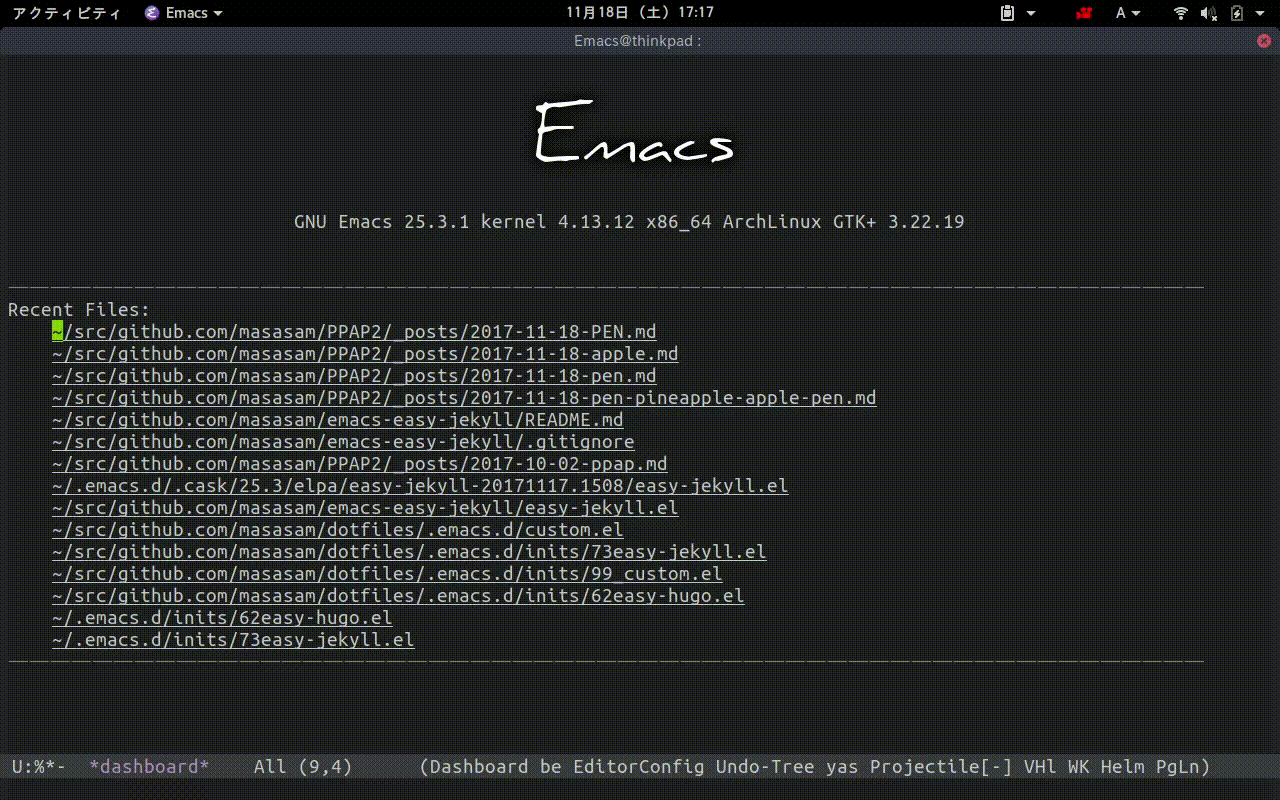The width and height of the screenshot is (1280, 800).
Task: Open ~/.emacs.d/inits/62easy-hugo.el link
Action: tap(222, 618)
